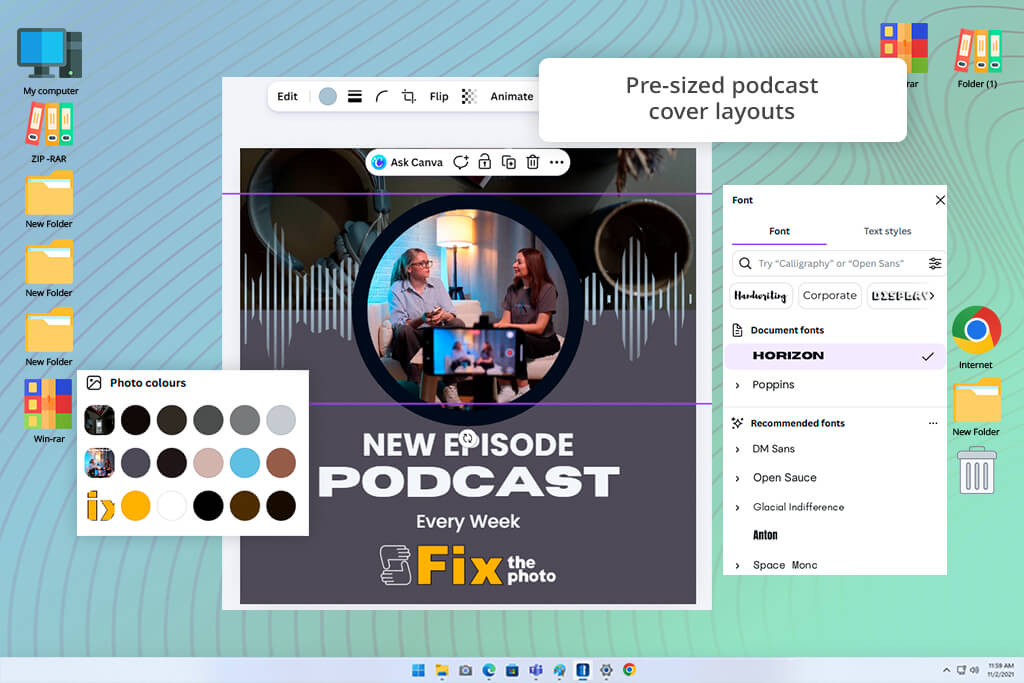The height and width of the screenshot is (683, 1024).
Task: Open the My computer desktop icon
Action: coord(50,62)
